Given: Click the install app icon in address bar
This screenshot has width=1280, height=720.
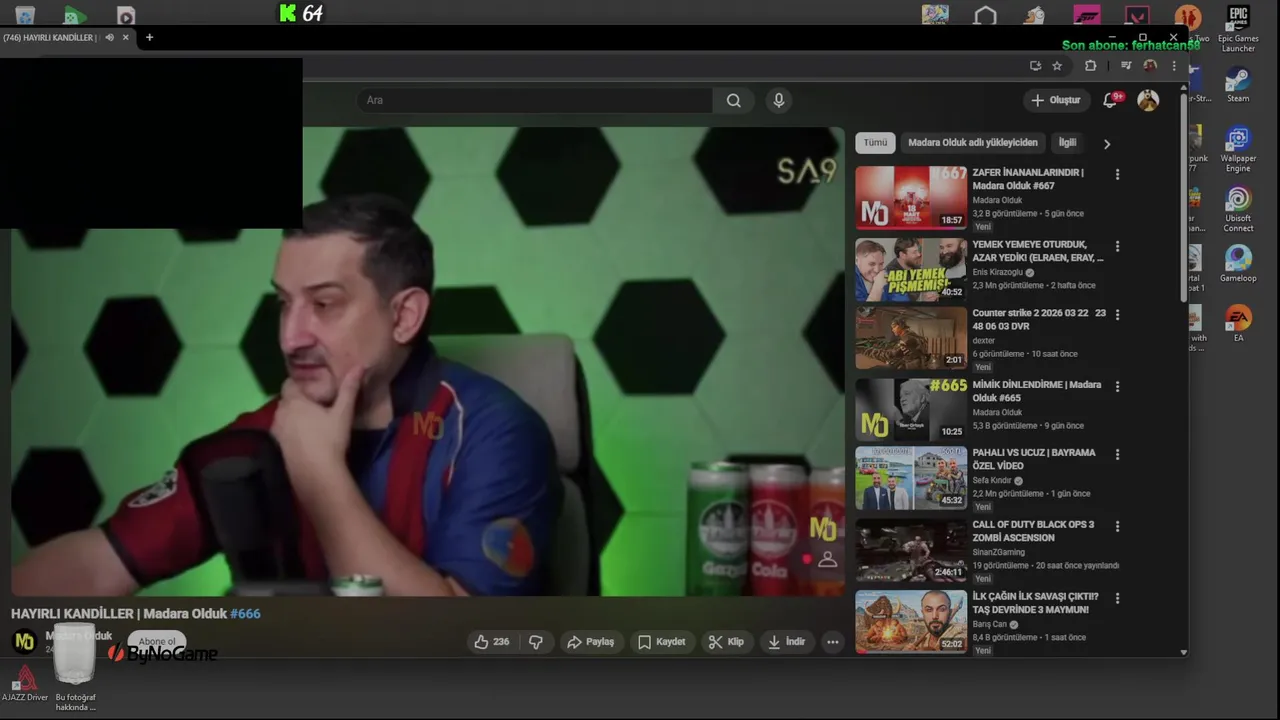Looking at the screenshot, I should pyautogui.click(x=1035, y=66).
